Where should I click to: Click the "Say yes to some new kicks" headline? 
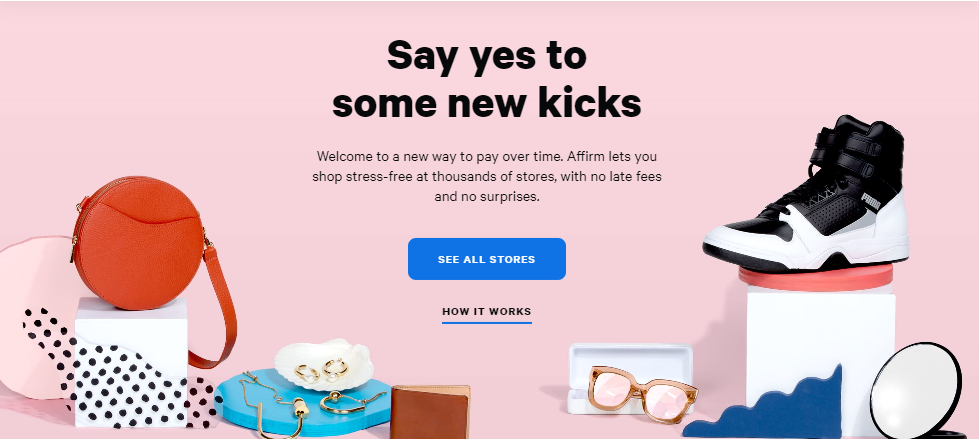486,79
